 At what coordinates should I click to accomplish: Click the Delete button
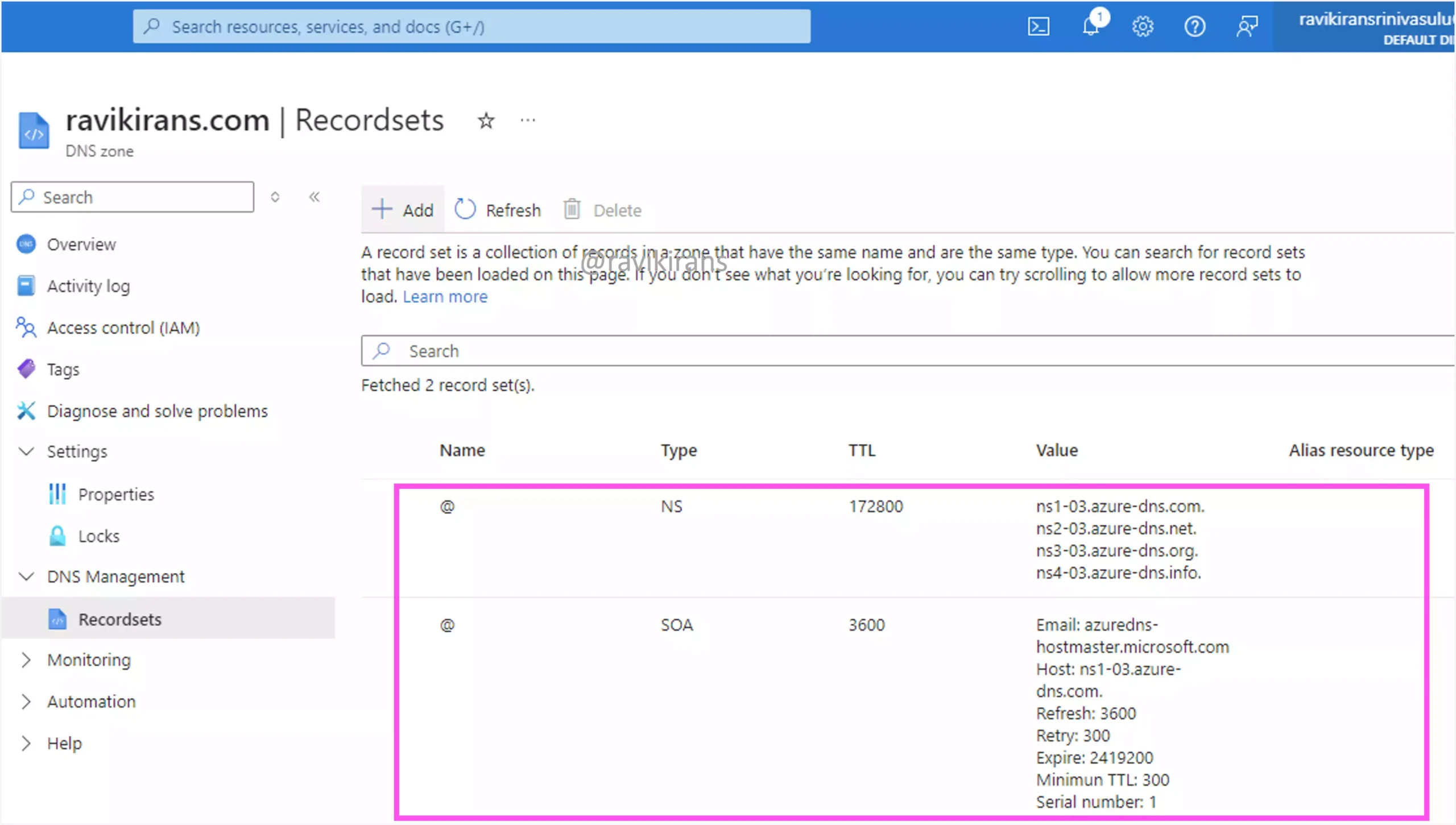[603, 210]
